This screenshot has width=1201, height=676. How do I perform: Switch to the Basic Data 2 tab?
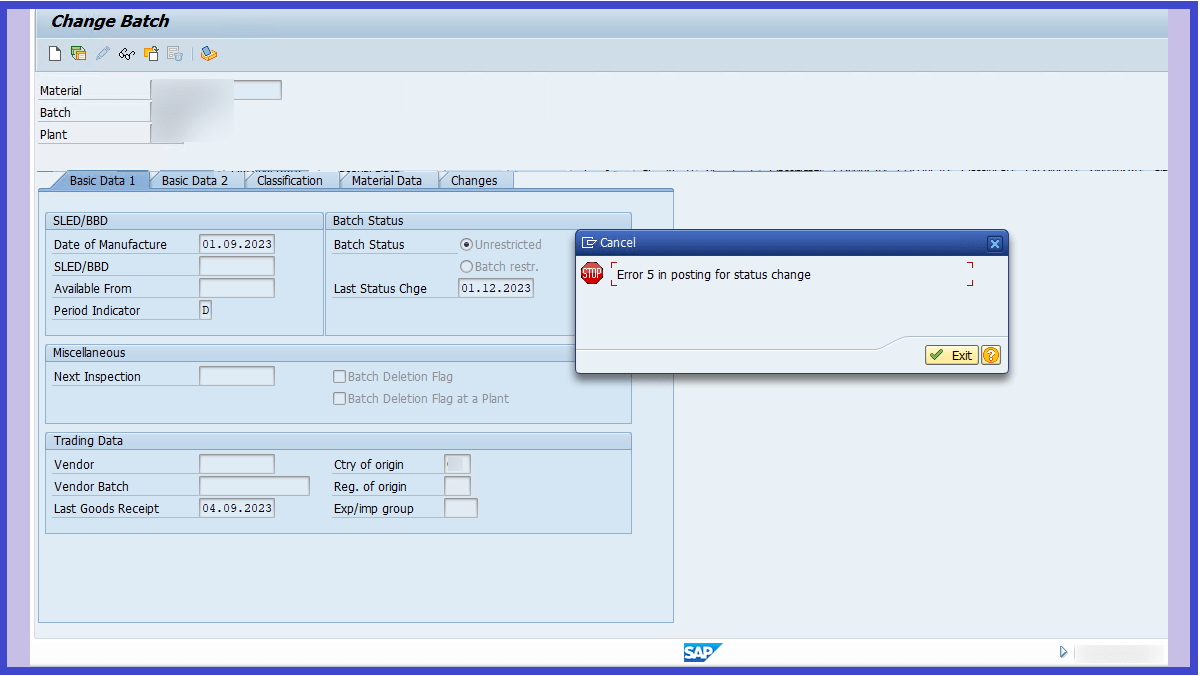point(195,181)
